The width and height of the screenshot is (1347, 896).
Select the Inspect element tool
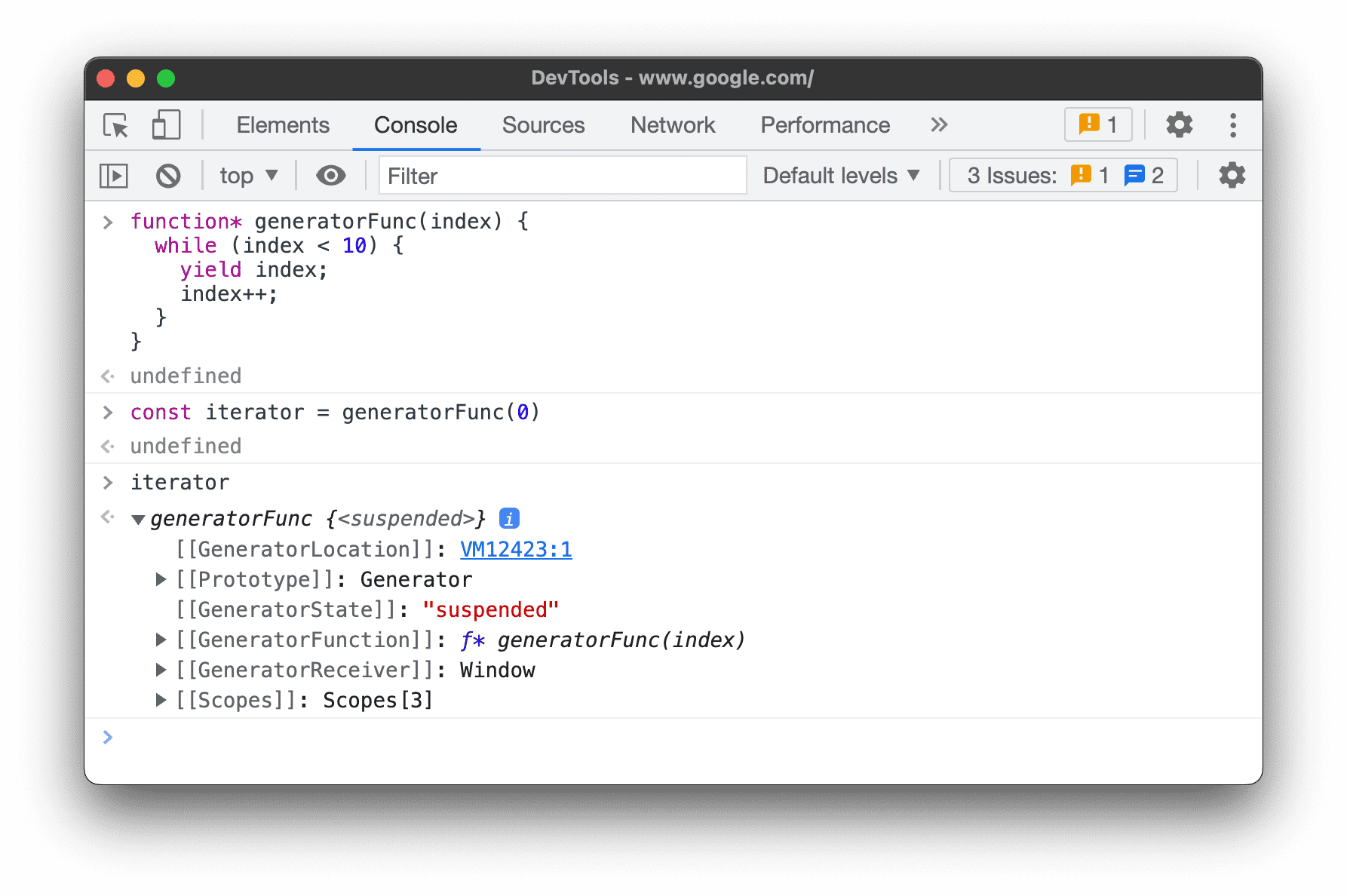[x=114, y=125]
